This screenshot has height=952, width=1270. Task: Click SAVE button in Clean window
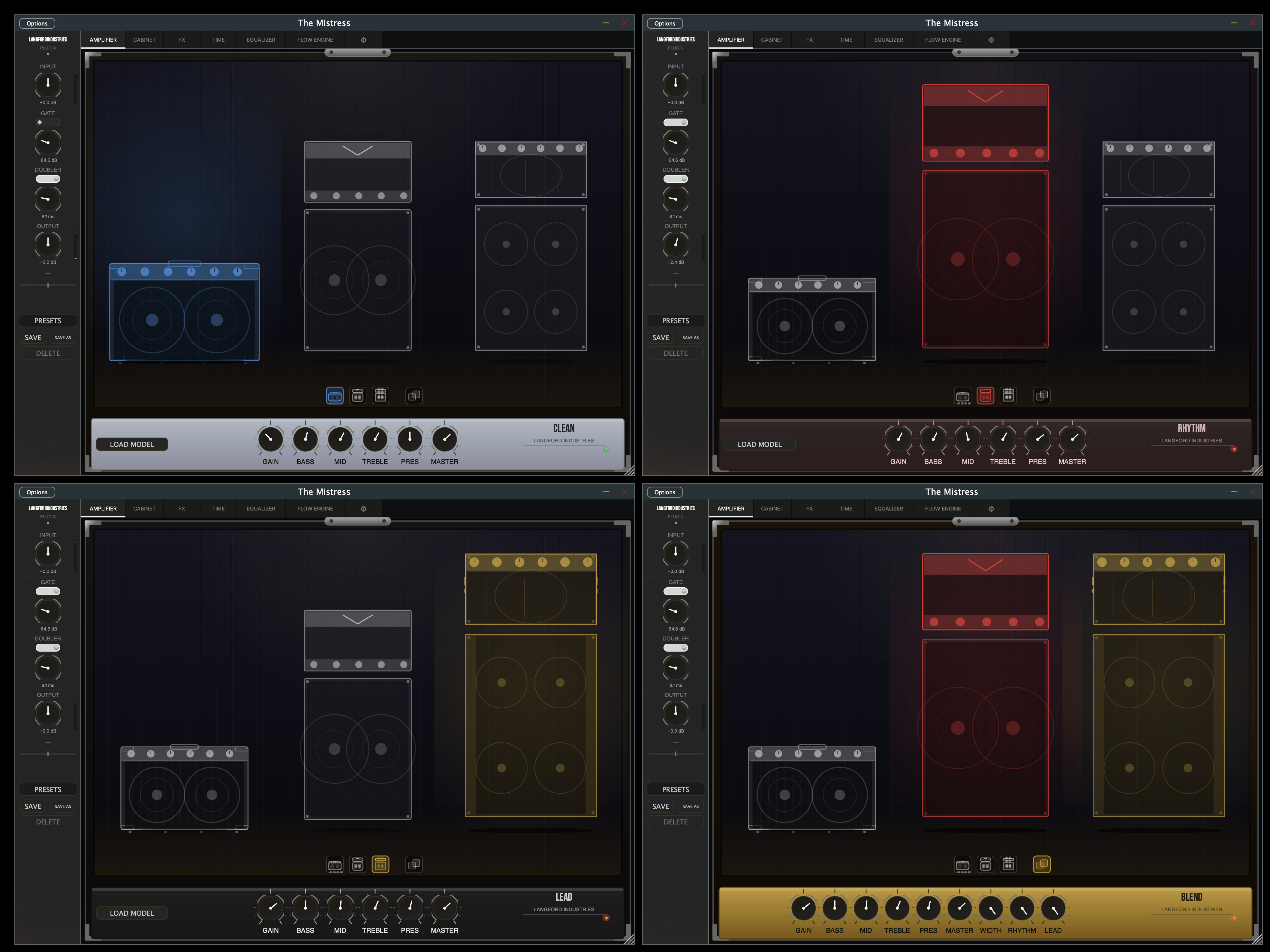33,338
